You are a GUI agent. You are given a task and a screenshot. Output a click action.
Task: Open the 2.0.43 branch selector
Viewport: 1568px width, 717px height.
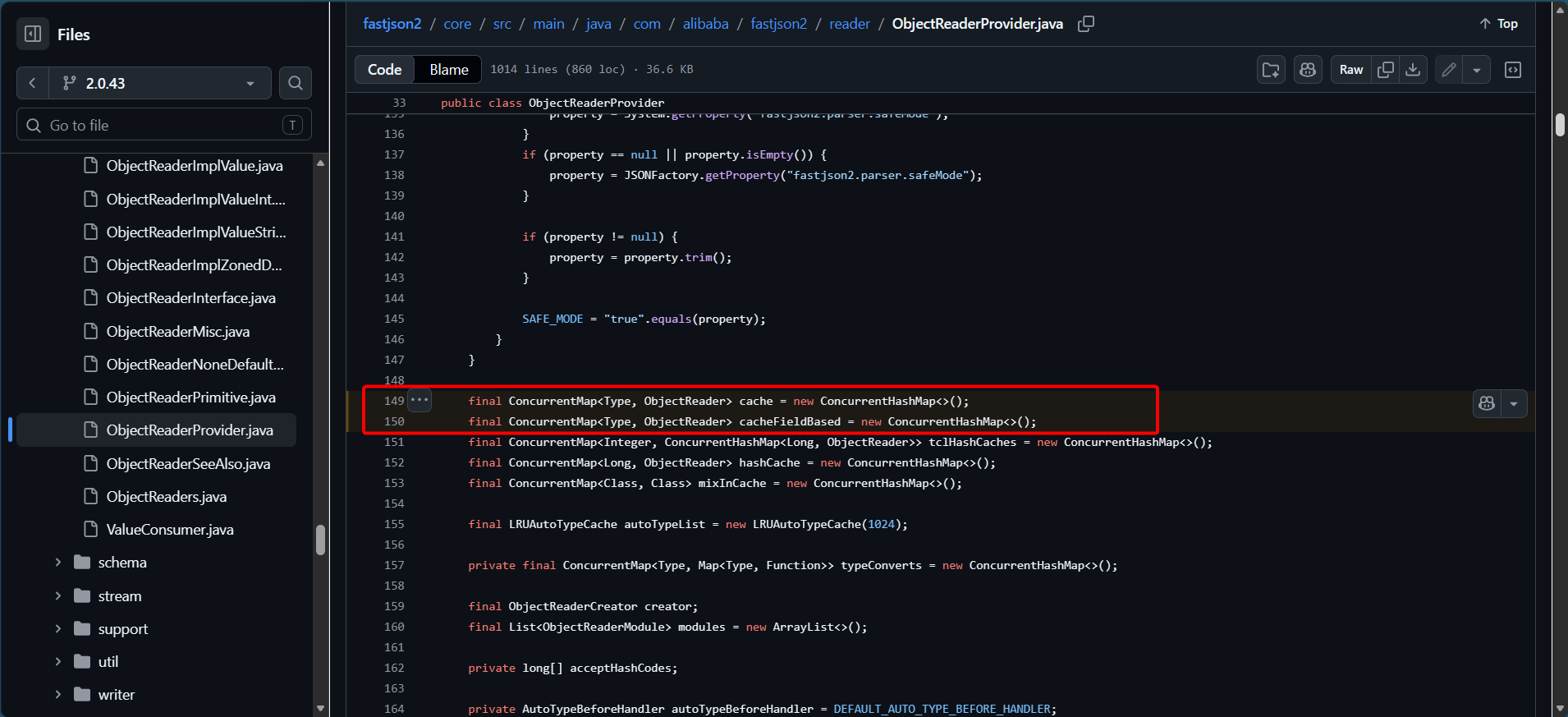click(x=159, y=83)
